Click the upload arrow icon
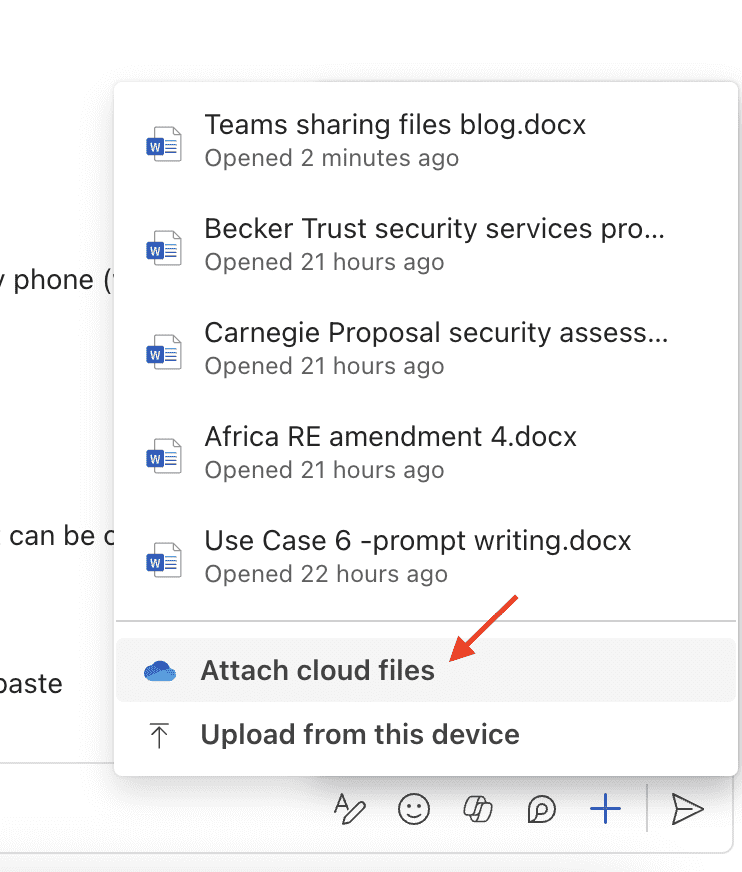742x872 pixels. click(x=159, y=735)
